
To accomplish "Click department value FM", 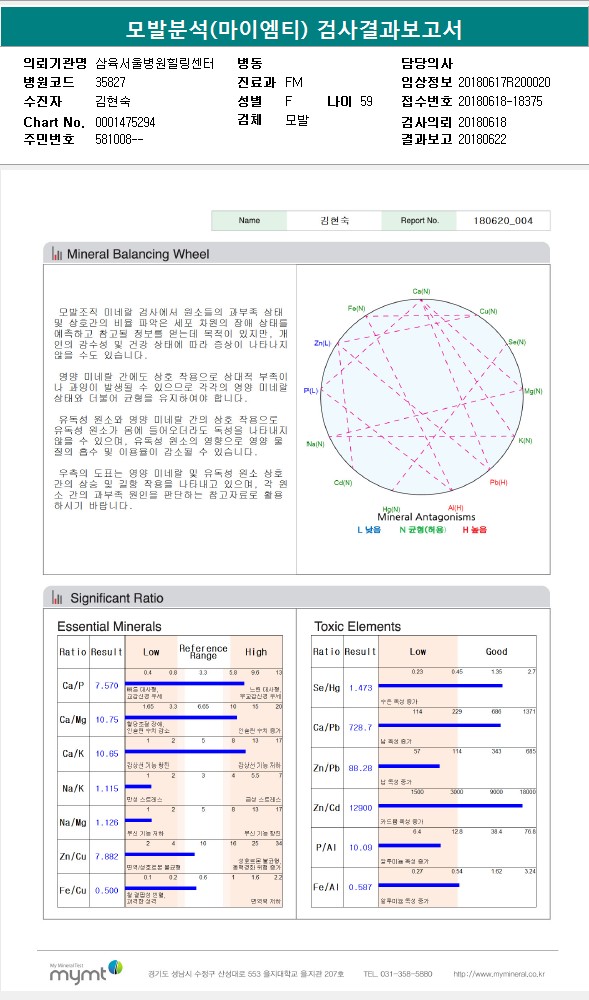I will pyautogui.click(x=294, y=82).
